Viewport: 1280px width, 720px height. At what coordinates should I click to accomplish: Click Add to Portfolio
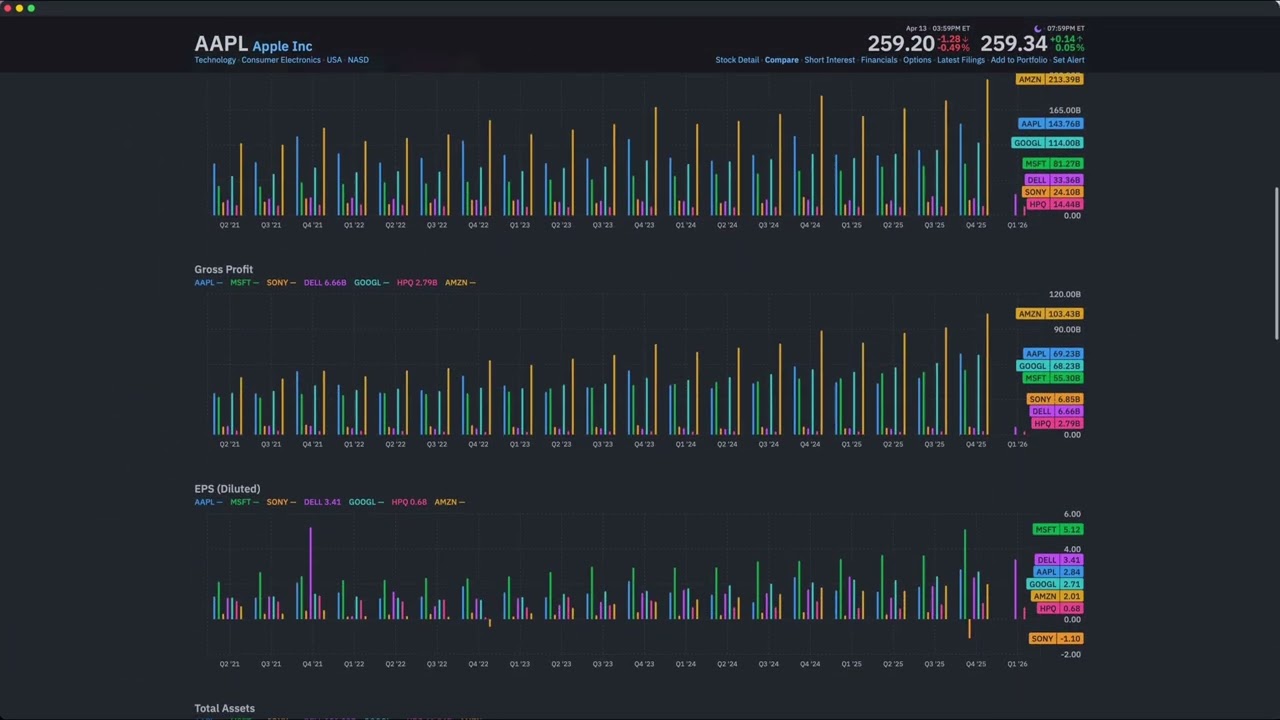1019,60
